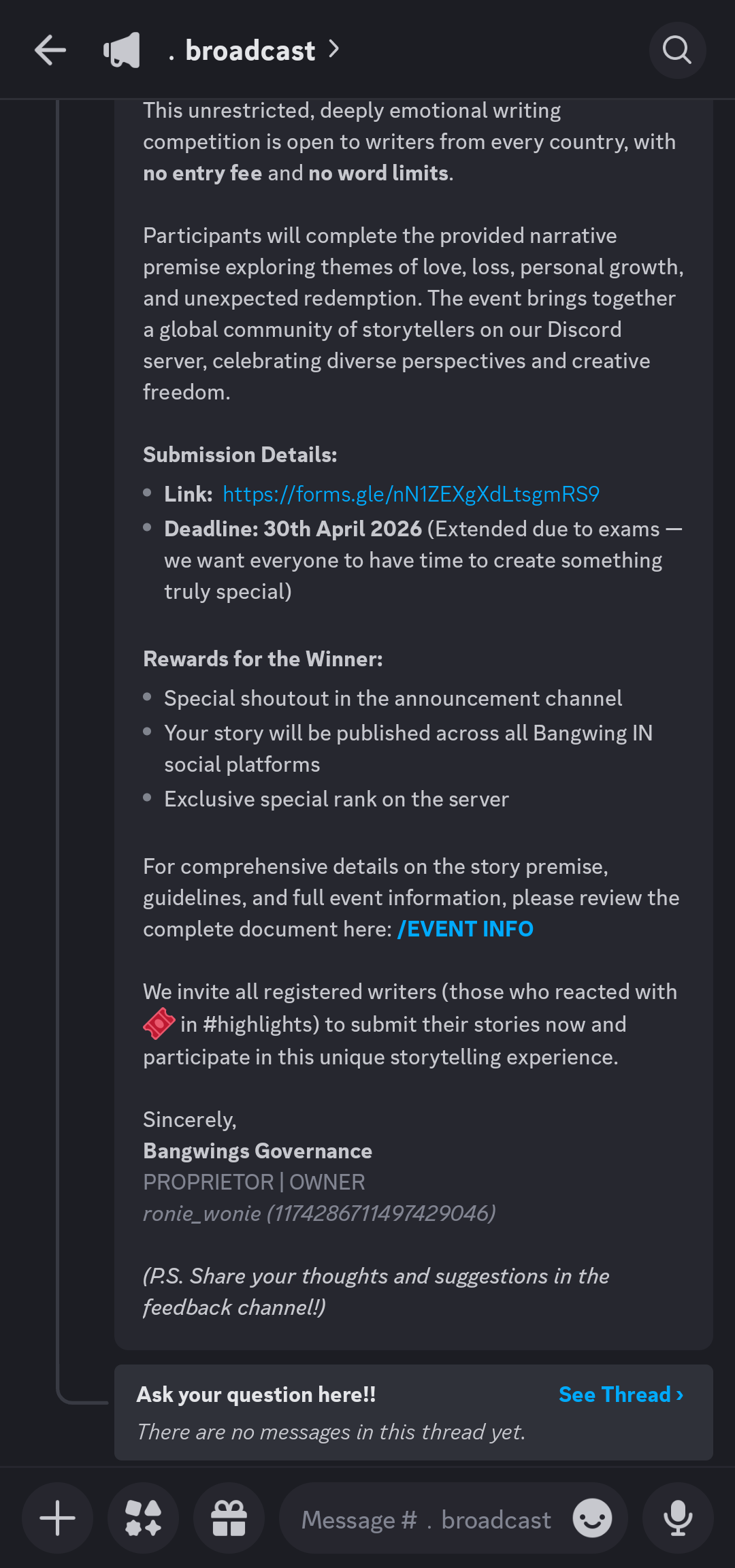Tap the microphone icon to record voice message

(x=678, y=1519)
